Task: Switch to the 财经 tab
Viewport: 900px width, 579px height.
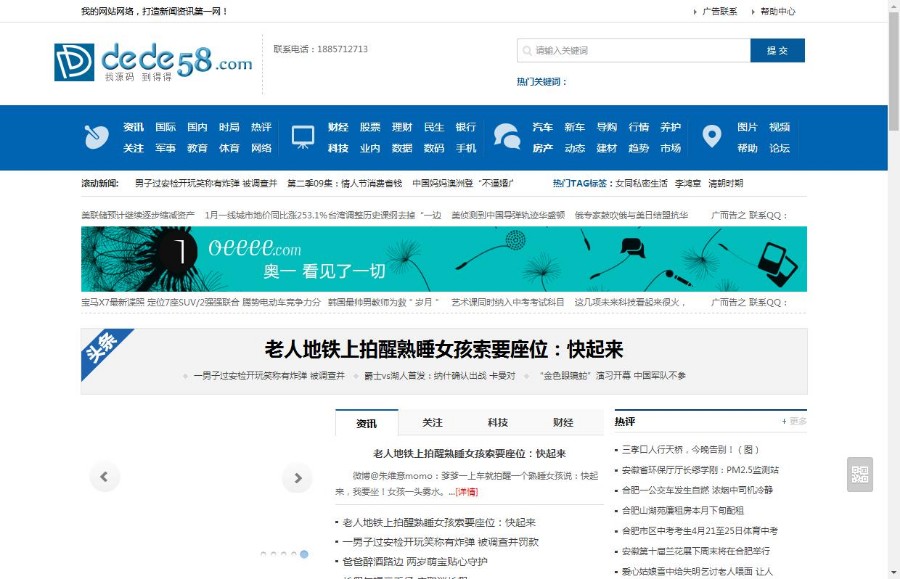Action: pos(563,422)
